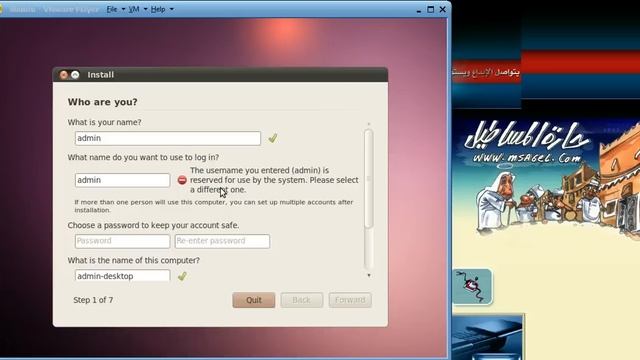The height and width of the screenshot is (360, 640).
Task: Close the Install dialog with red button
Action: click(x=64, y=75)
